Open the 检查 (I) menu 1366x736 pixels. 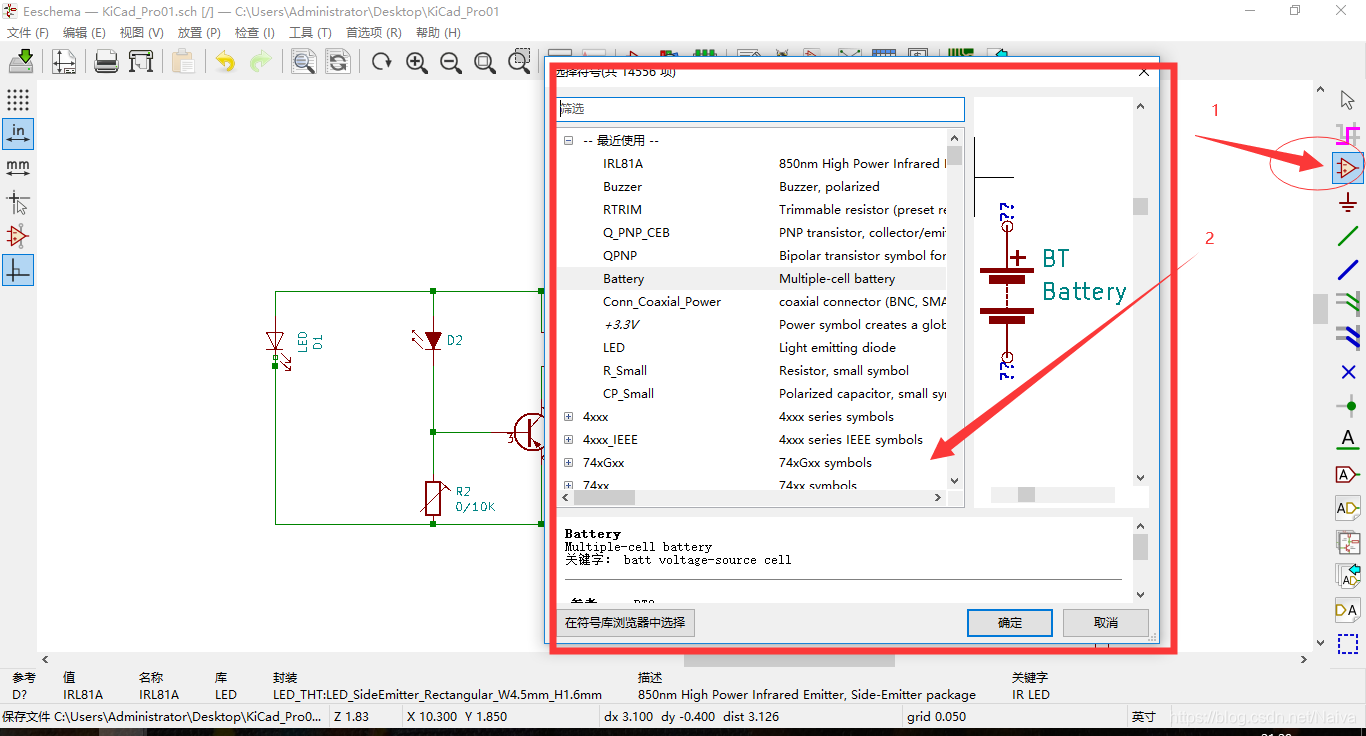tap(254, 33)
